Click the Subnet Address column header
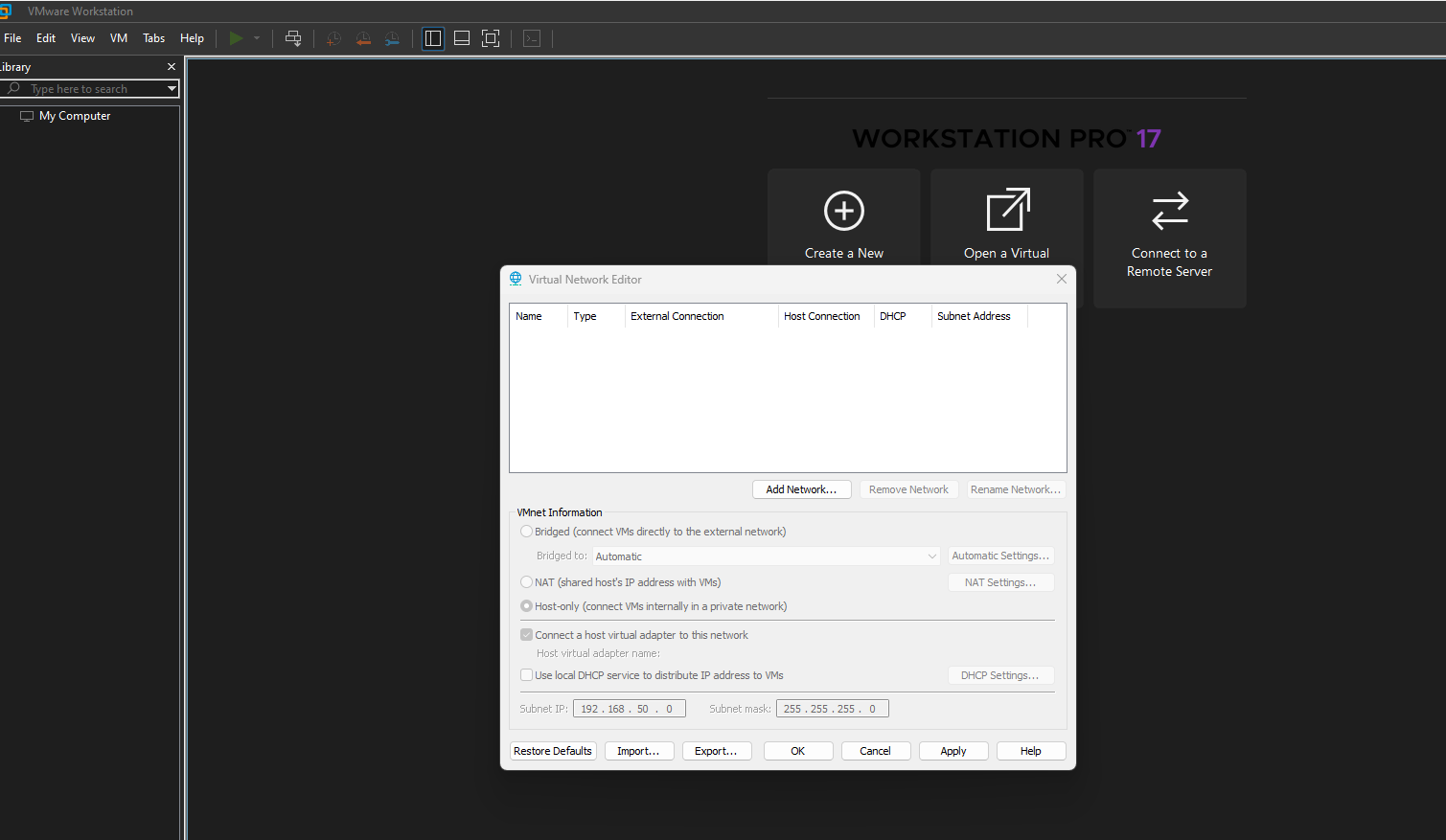The image size is (1446, 840). pos(979,316)
